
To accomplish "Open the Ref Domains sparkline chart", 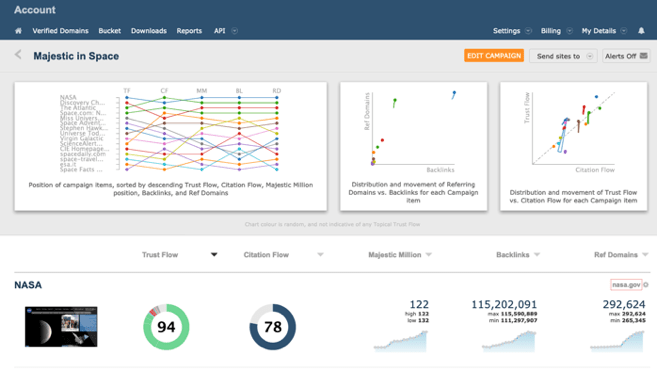I will pos(617,341).
